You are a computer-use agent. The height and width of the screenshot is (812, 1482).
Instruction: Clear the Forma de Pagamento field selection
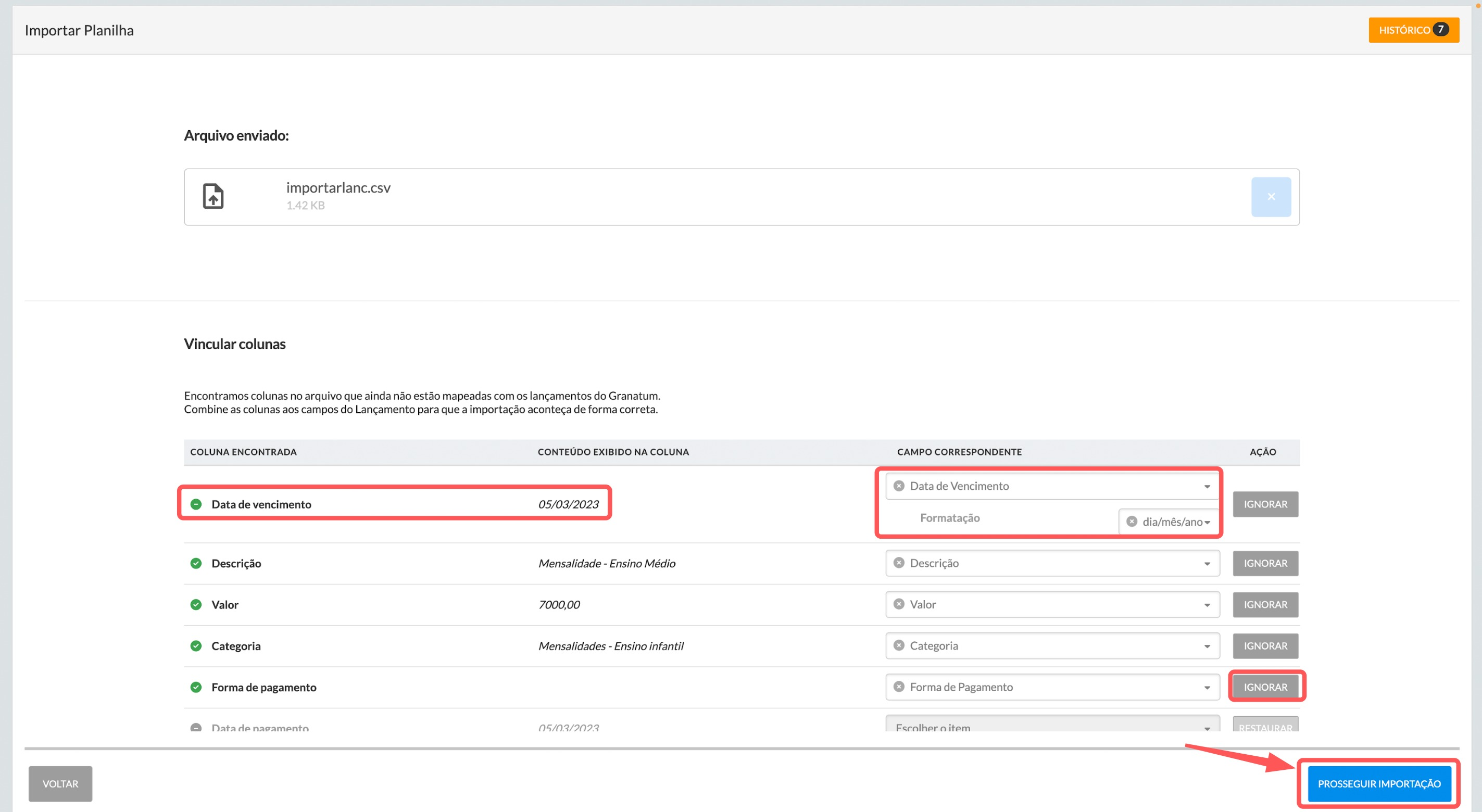click(899, 687)
